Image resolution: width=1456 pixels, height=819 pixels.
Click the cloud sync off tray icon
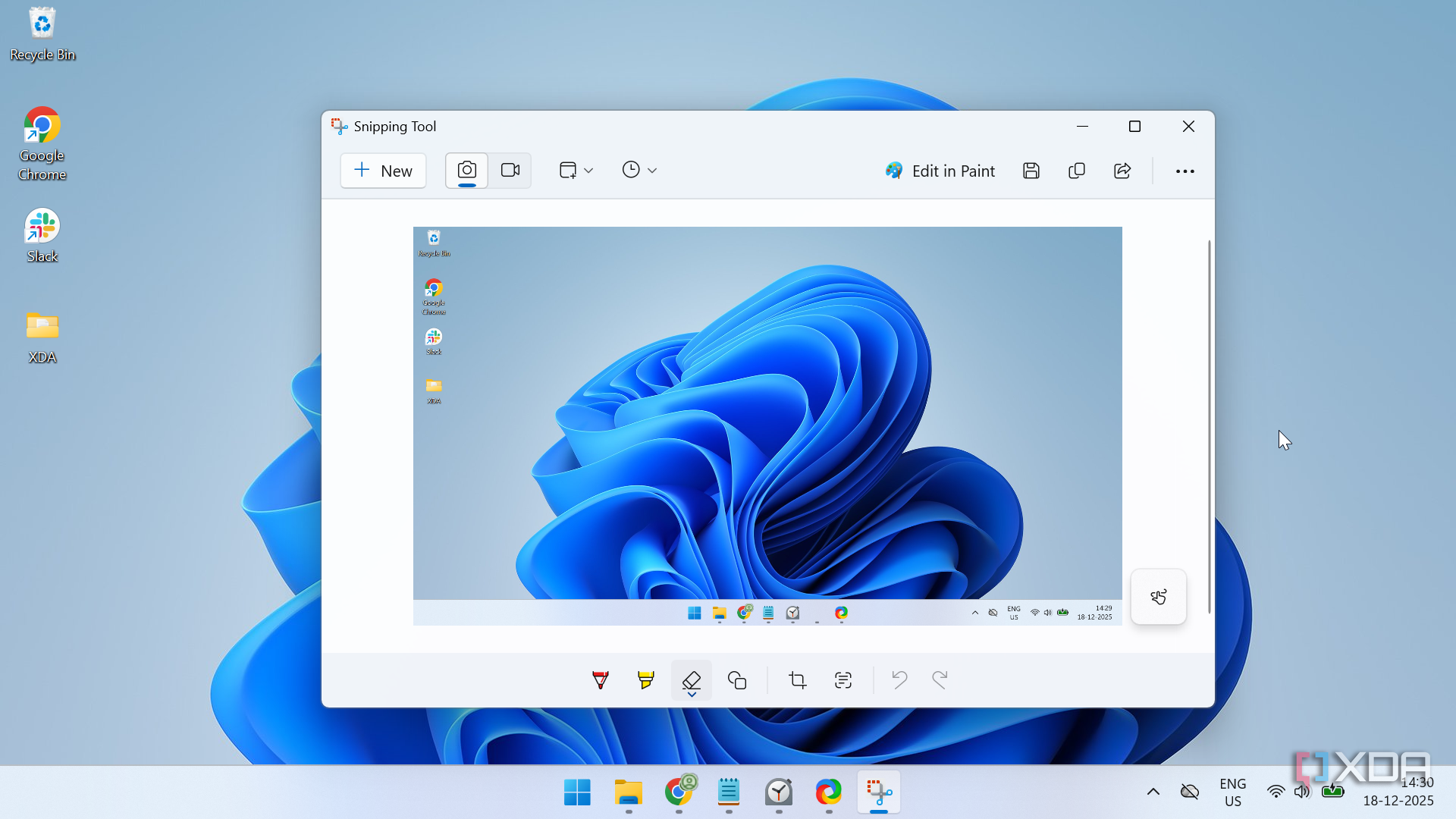pos(1190,792)
